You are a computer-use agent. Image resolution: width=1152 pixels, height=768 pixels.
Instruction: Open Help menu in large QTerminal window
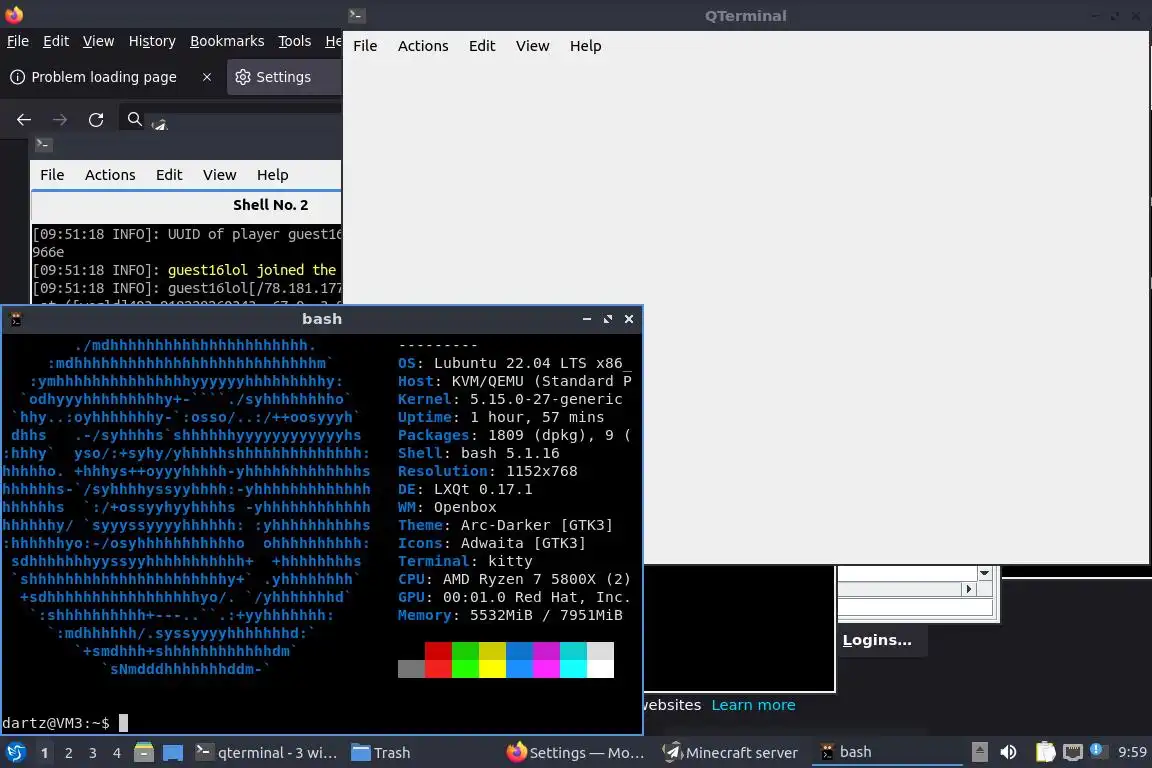pos(586,46)
